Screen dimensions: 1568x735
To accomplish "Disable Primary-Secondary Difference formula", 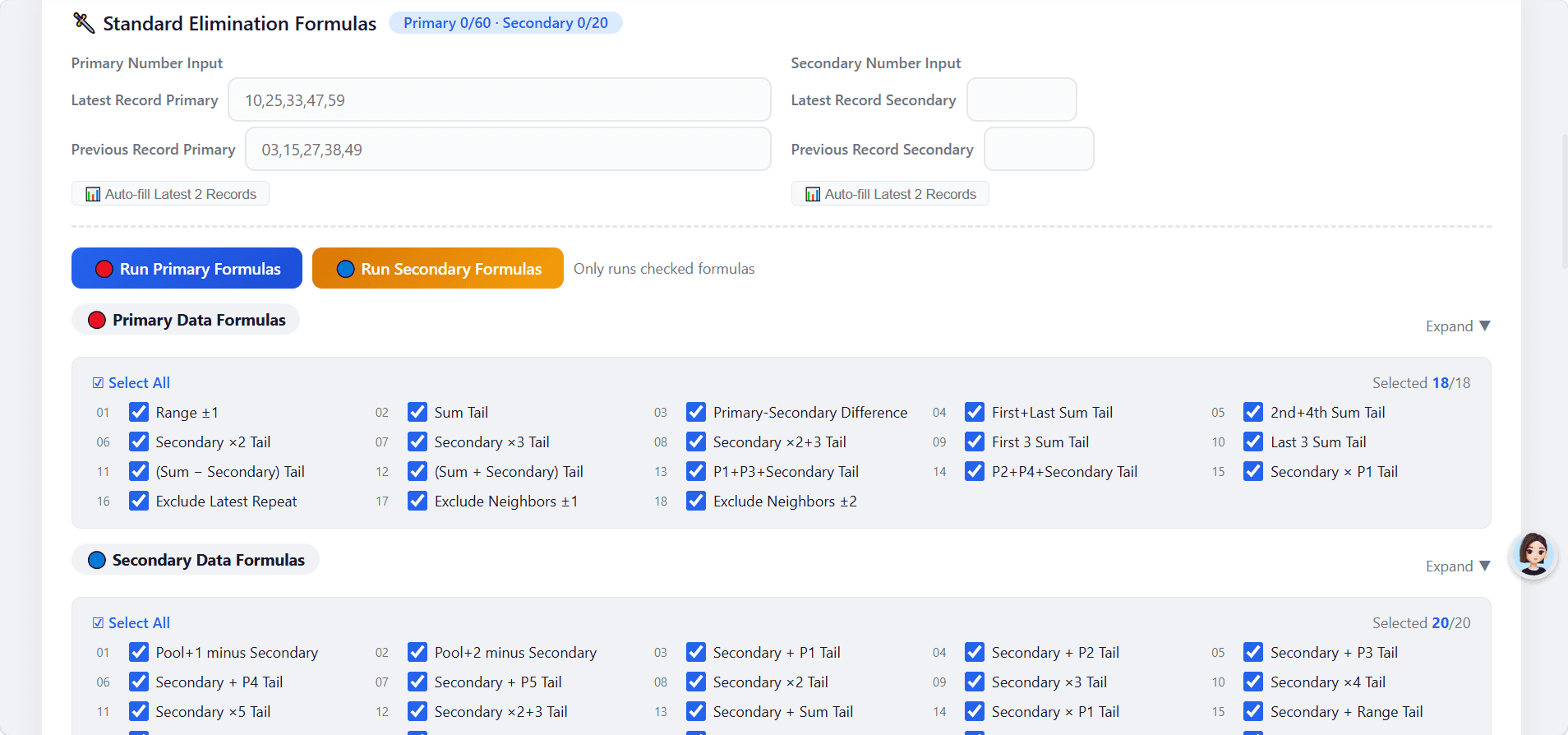I will click(x=696, y=412).
